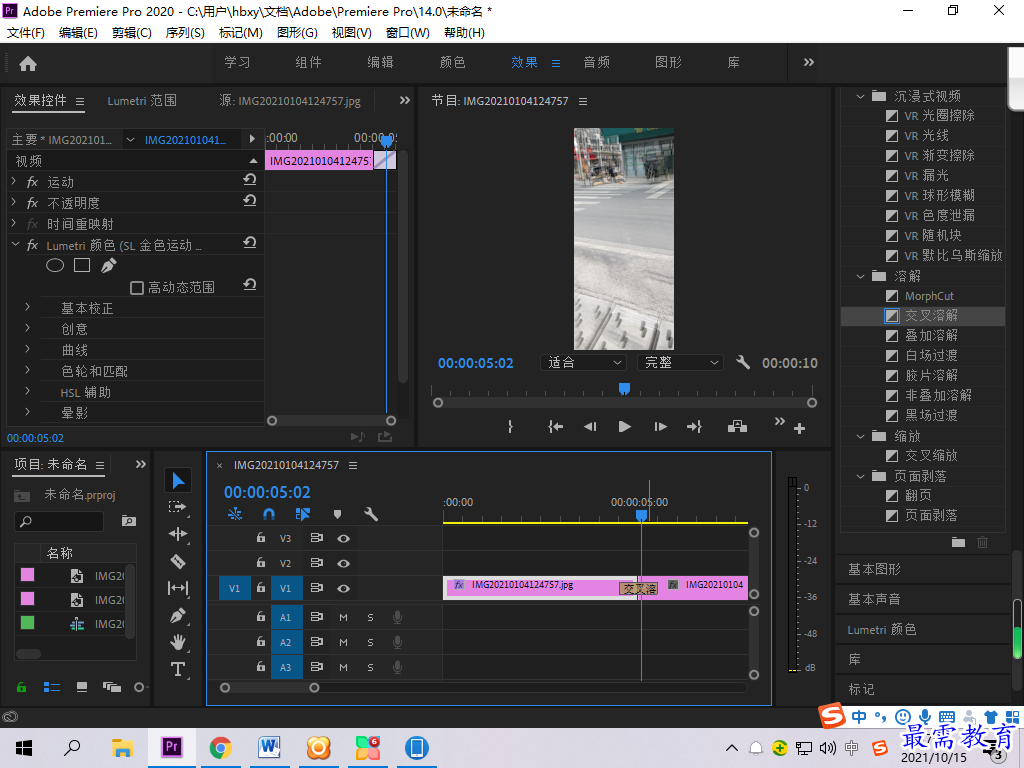
Task: Open timeline display settings wrench
Action: (371, 514)
